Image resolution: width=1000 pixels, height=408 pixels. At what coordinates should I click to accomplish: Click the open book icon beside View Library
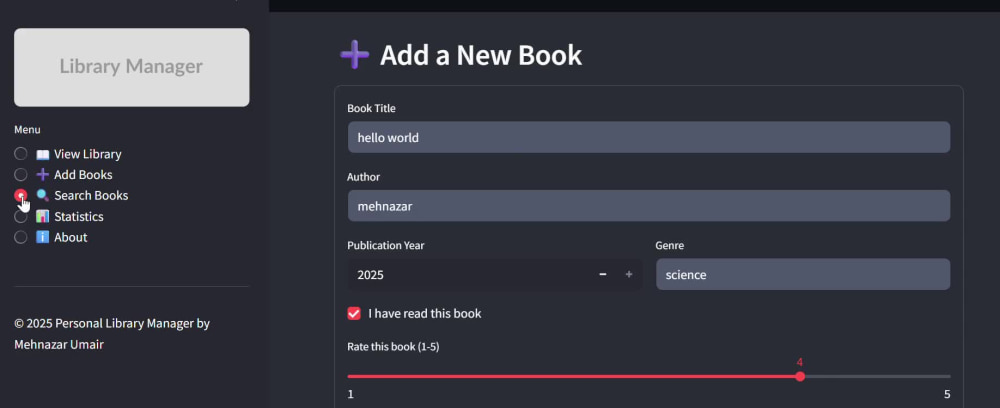[43, 154]
